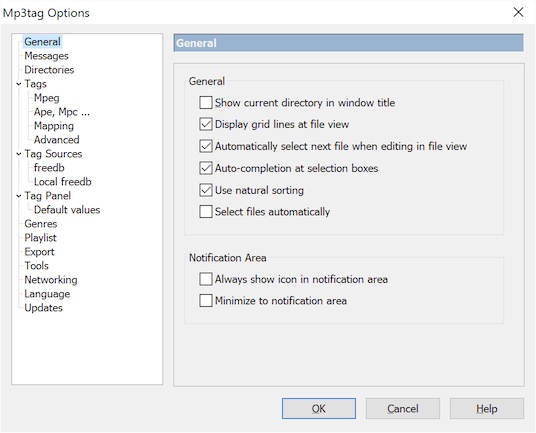This screenshot has width=536, height=433.
Task: Collapse the Tag Panel tree node
Action: (x=19, y=196)
